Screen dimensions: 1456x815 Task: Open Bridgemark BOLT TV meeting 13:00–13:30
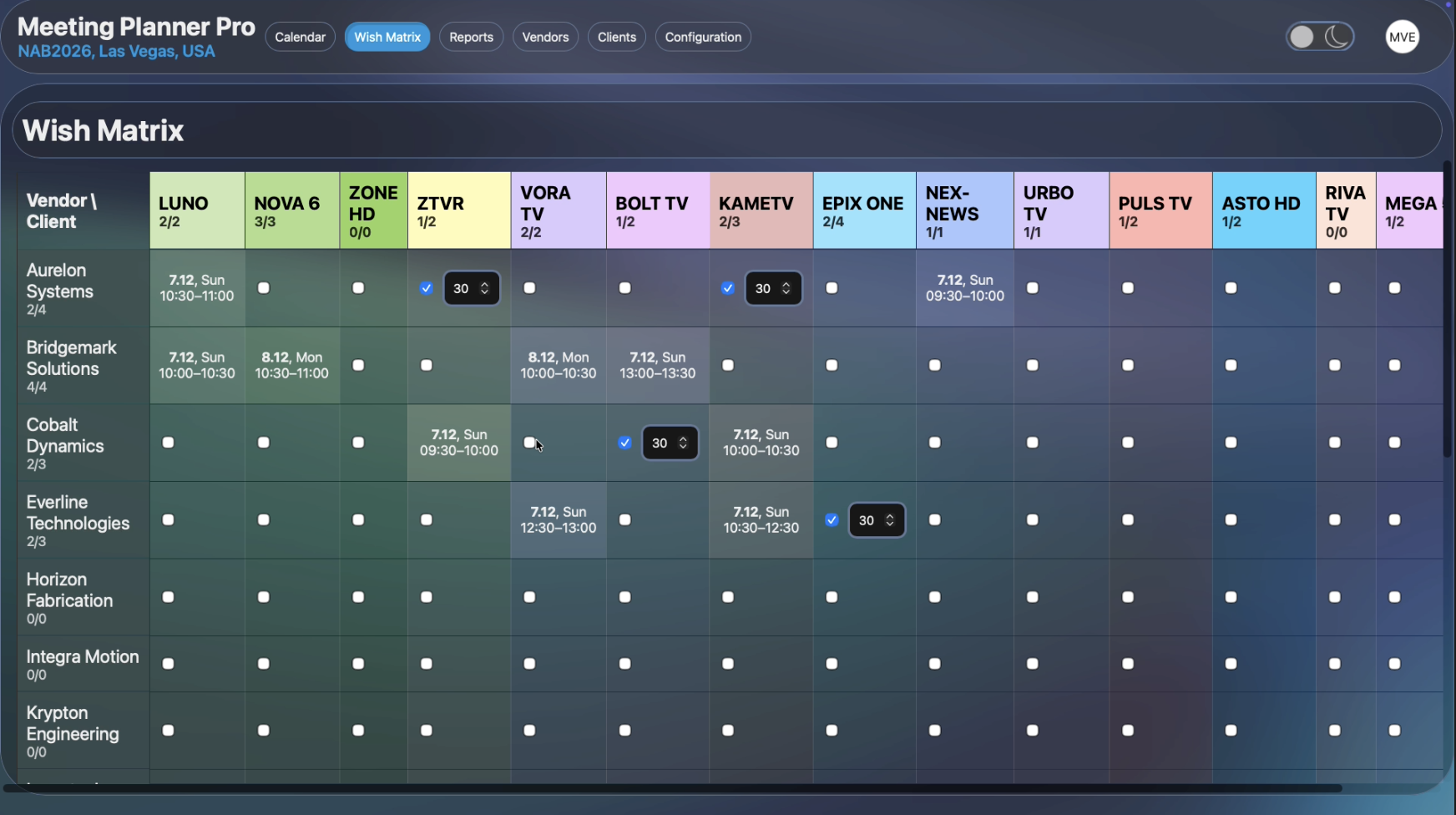click(x=658, y=365)
